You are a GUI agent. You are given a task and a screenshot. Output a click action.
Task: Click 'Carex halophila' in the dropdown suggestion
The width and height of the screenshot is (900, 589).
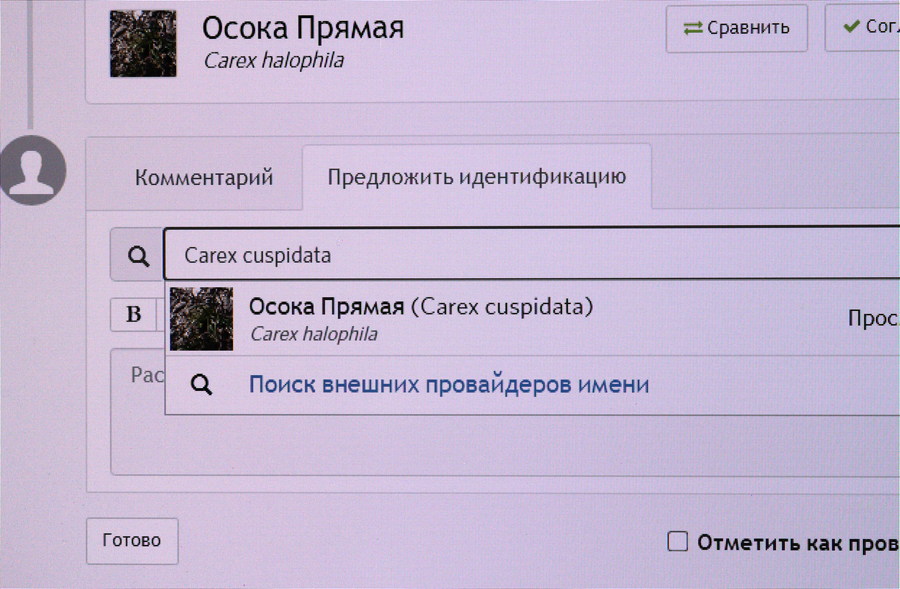point(313,334)
